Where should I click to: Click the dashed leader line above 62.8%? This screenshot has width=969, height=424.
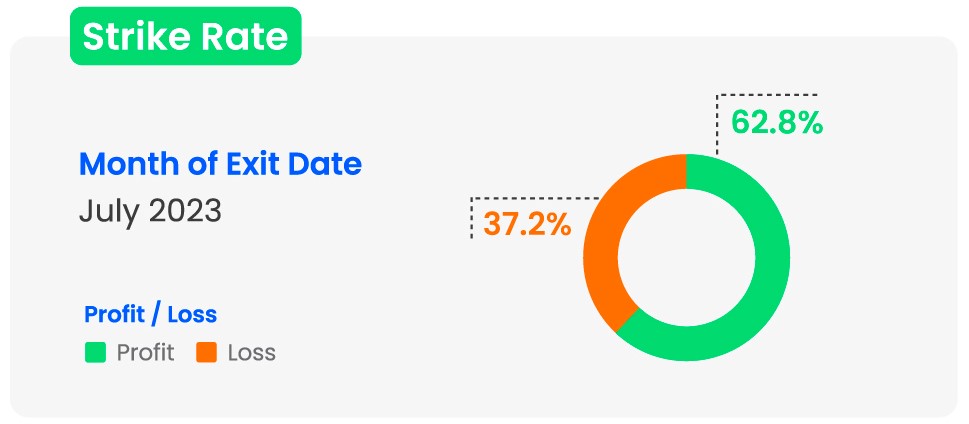pos(766,96)
